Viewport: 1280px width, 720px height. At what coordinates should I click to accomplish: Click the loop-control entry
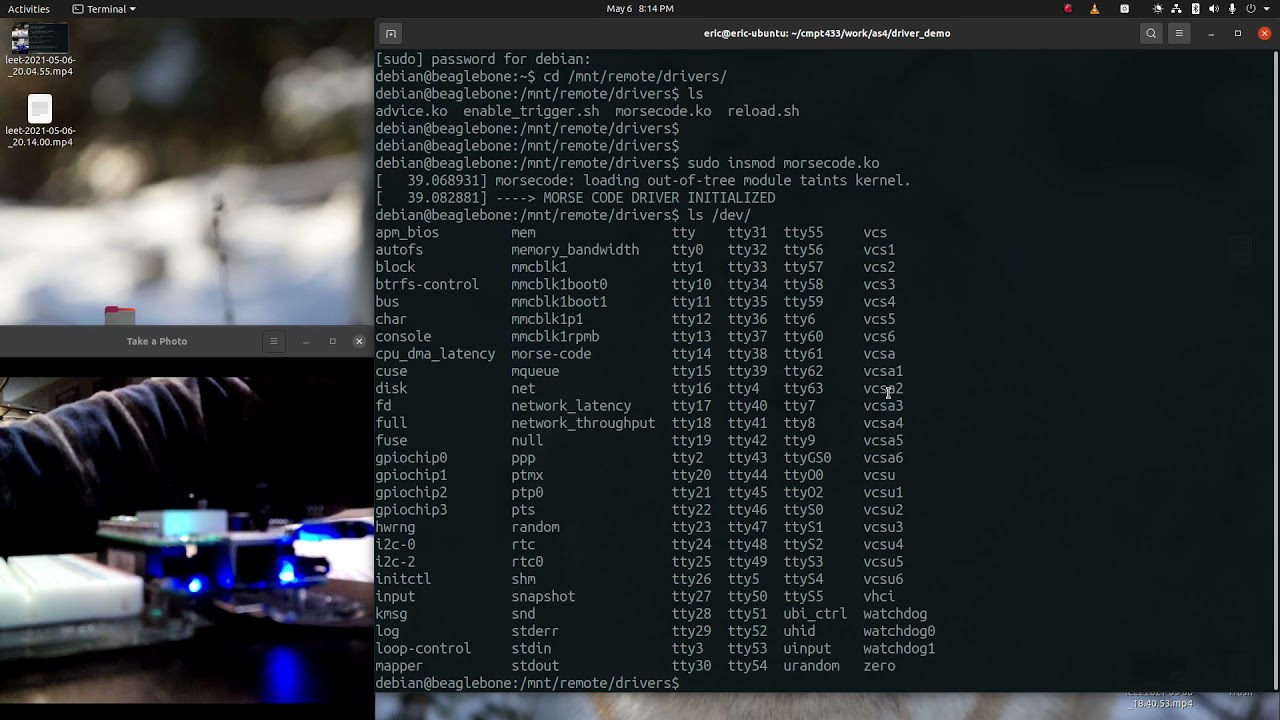(x=423, y=649)
